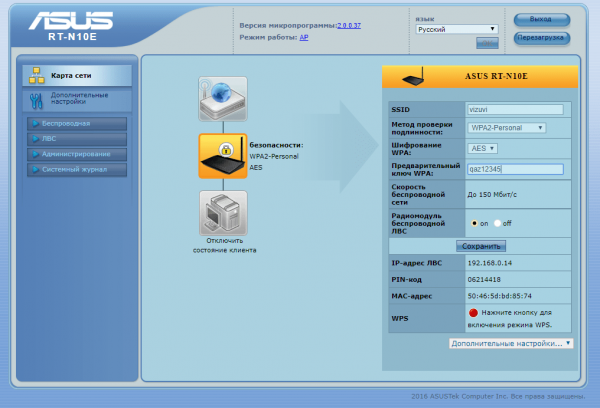Click the ASUS RT-N10E panel title
The height and width of the screenshot is (408, 600).
tap(496, 76)
